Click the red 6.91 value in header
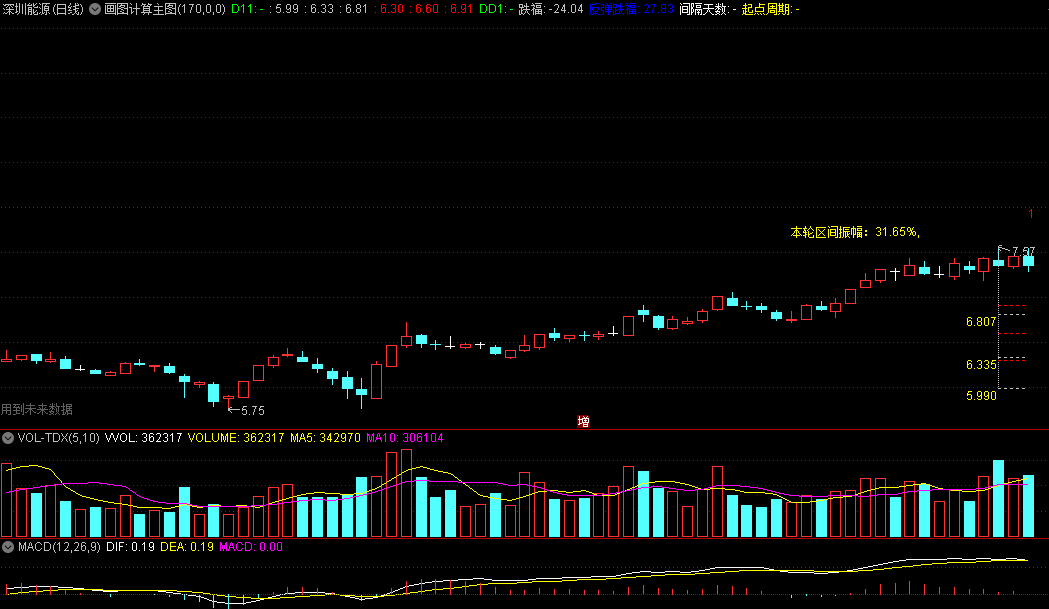The height and width of the screenshot is (609, 1049). 461,9
